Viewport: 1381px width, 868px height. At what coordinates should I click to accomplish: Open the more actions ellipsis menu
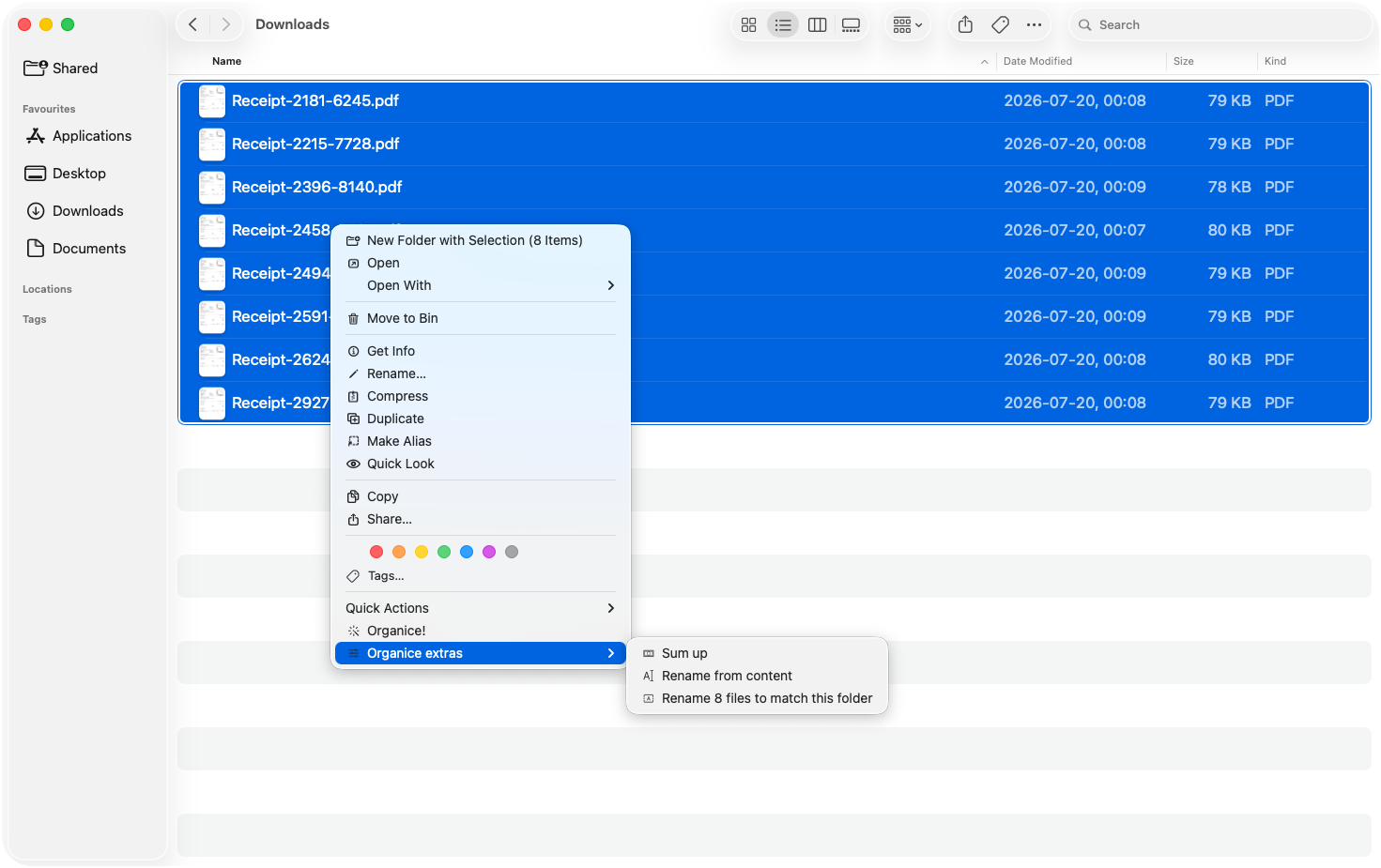[1034, 25]
